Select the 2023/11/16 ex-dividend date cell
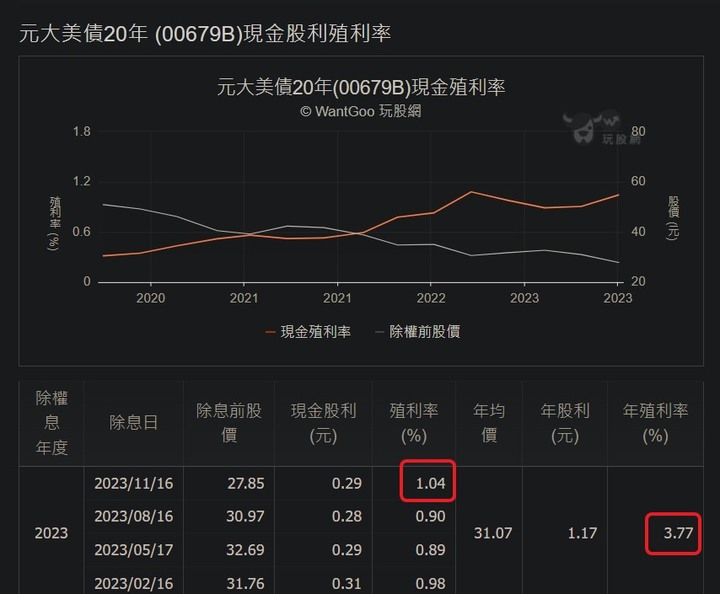Image resolution: width=720 pixels, height=594 pixels. 134,483
